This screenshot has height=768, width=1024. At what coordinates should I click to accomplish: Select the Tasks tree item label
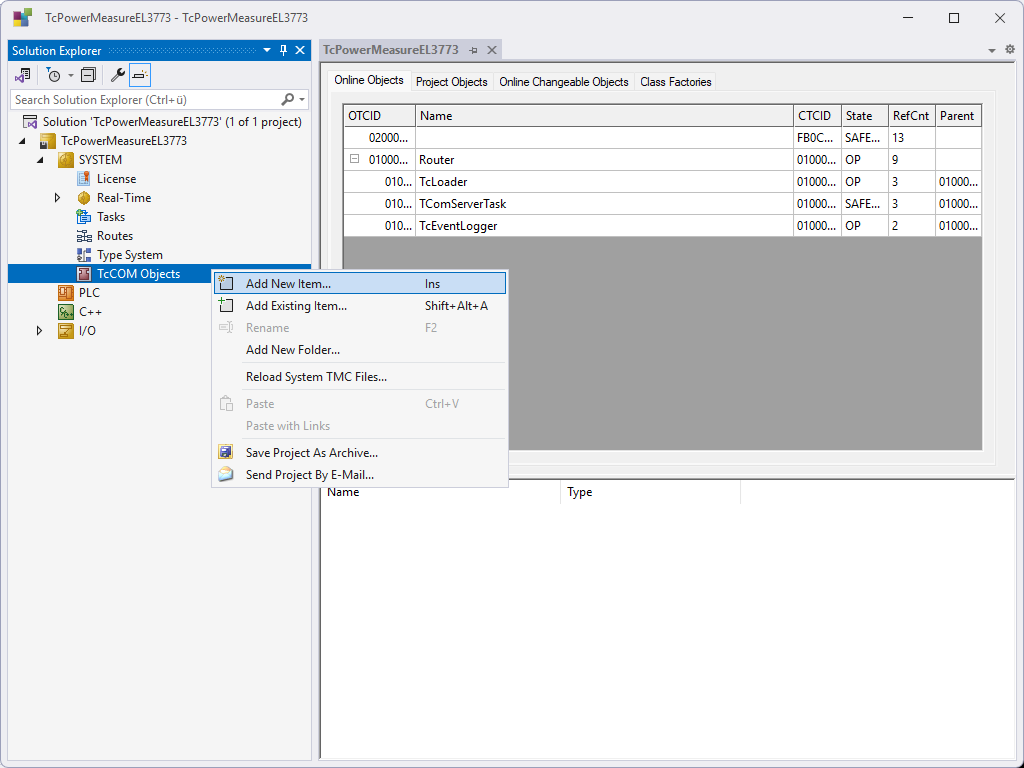(x=111, y=217)
